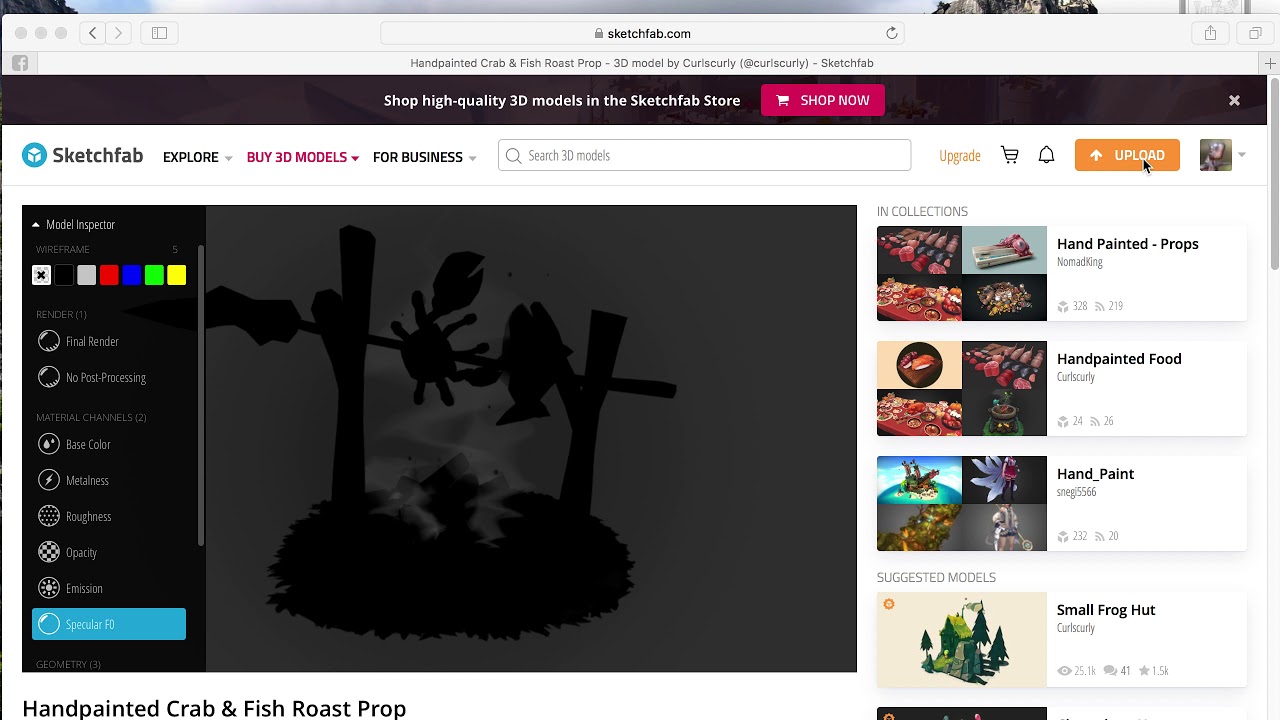Image resolution: width=1280 pixels, height=720 pixels.
Task: Dismiss the Sketchfab Store banner
Action: pyautogui.click(x=1234, y=100)
